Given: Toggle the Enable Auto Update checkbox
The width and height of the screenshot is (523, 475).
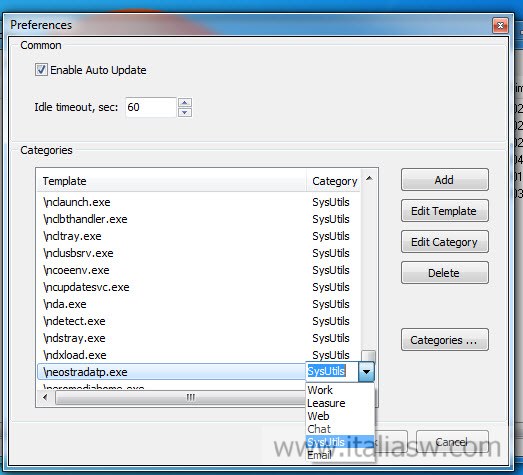Looking at the screenshot, I should [x=41, y=70].
